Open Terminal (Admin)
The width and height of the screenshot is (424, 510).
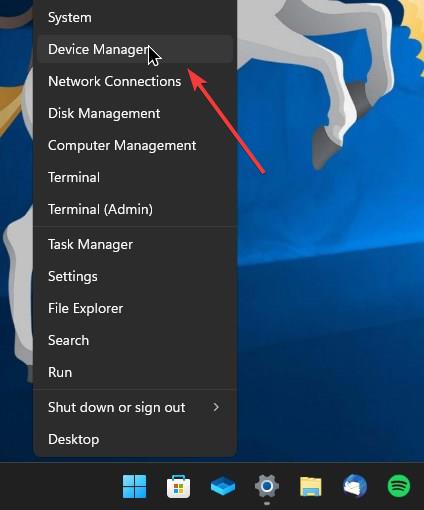pyautogui.click(x=135, y=209)
